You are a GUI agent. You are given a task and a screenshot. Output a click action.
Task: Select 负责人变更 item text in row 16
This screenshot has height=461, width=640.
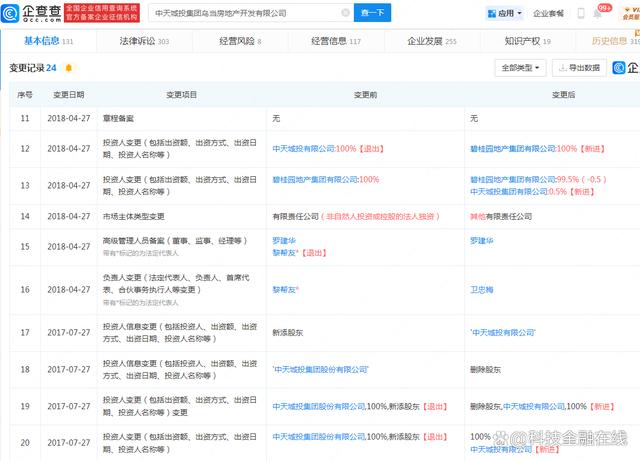[176, 283]
